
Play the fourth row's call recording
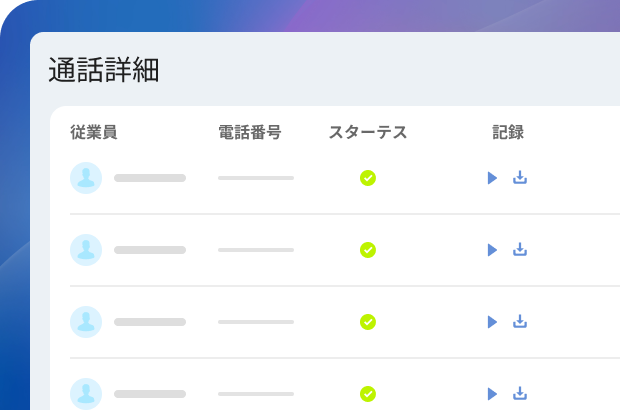click(x=492, y=394)
